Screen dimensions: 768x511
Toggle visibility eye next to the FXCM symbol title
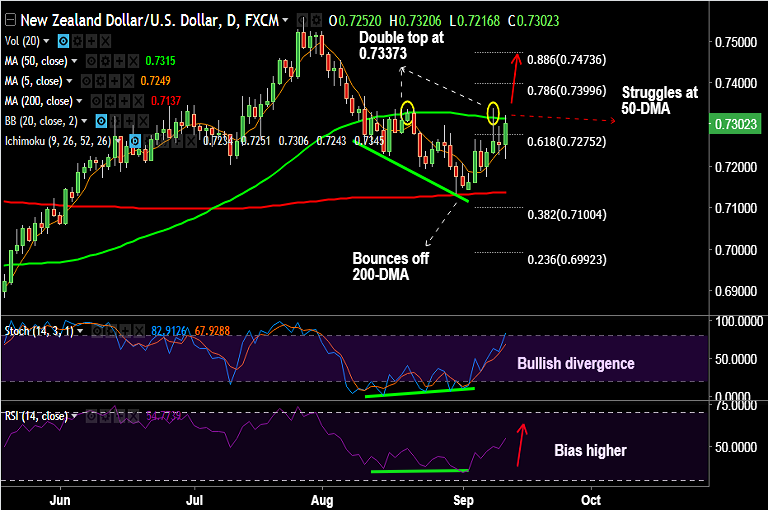[x=302, y=21]
